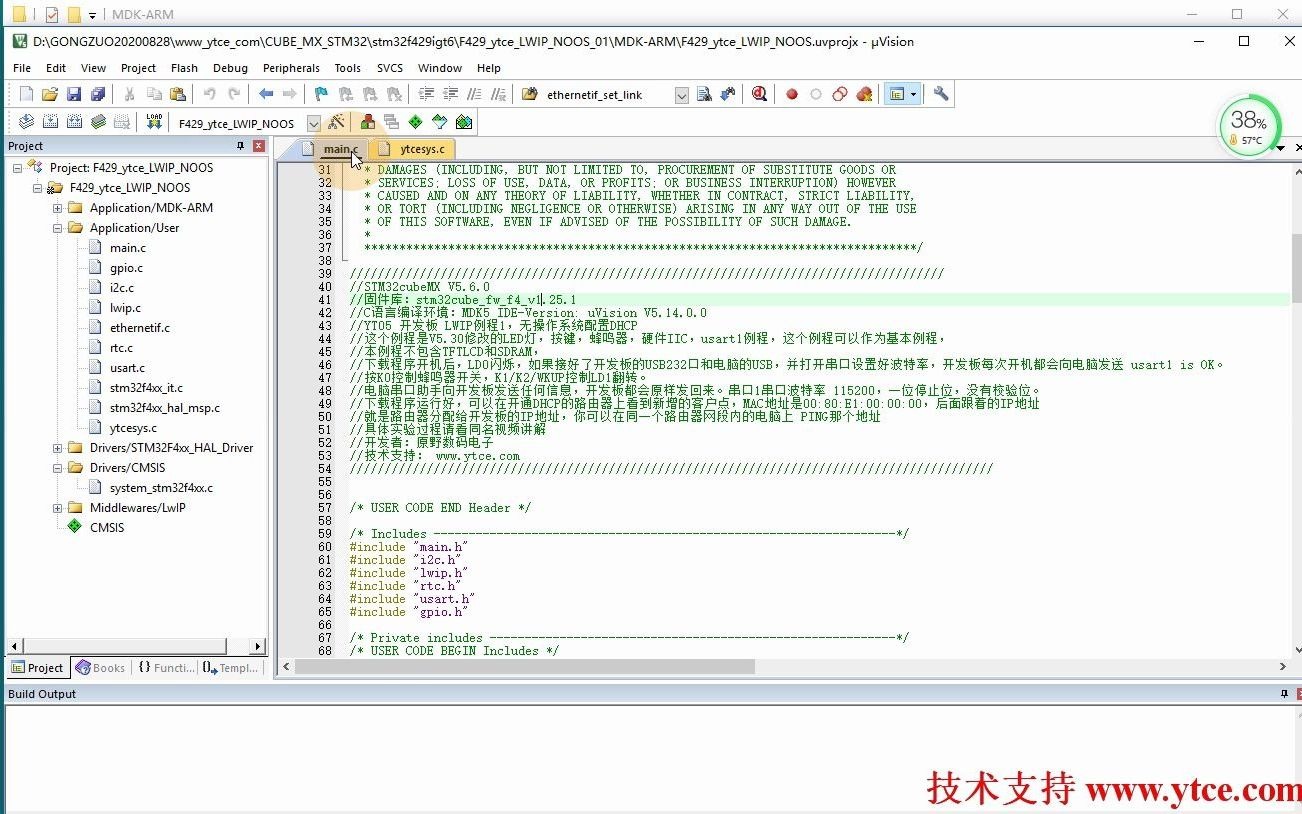Switch to the ytcesys.c tab
1302x814 pixels.
(x=424, y=148)
